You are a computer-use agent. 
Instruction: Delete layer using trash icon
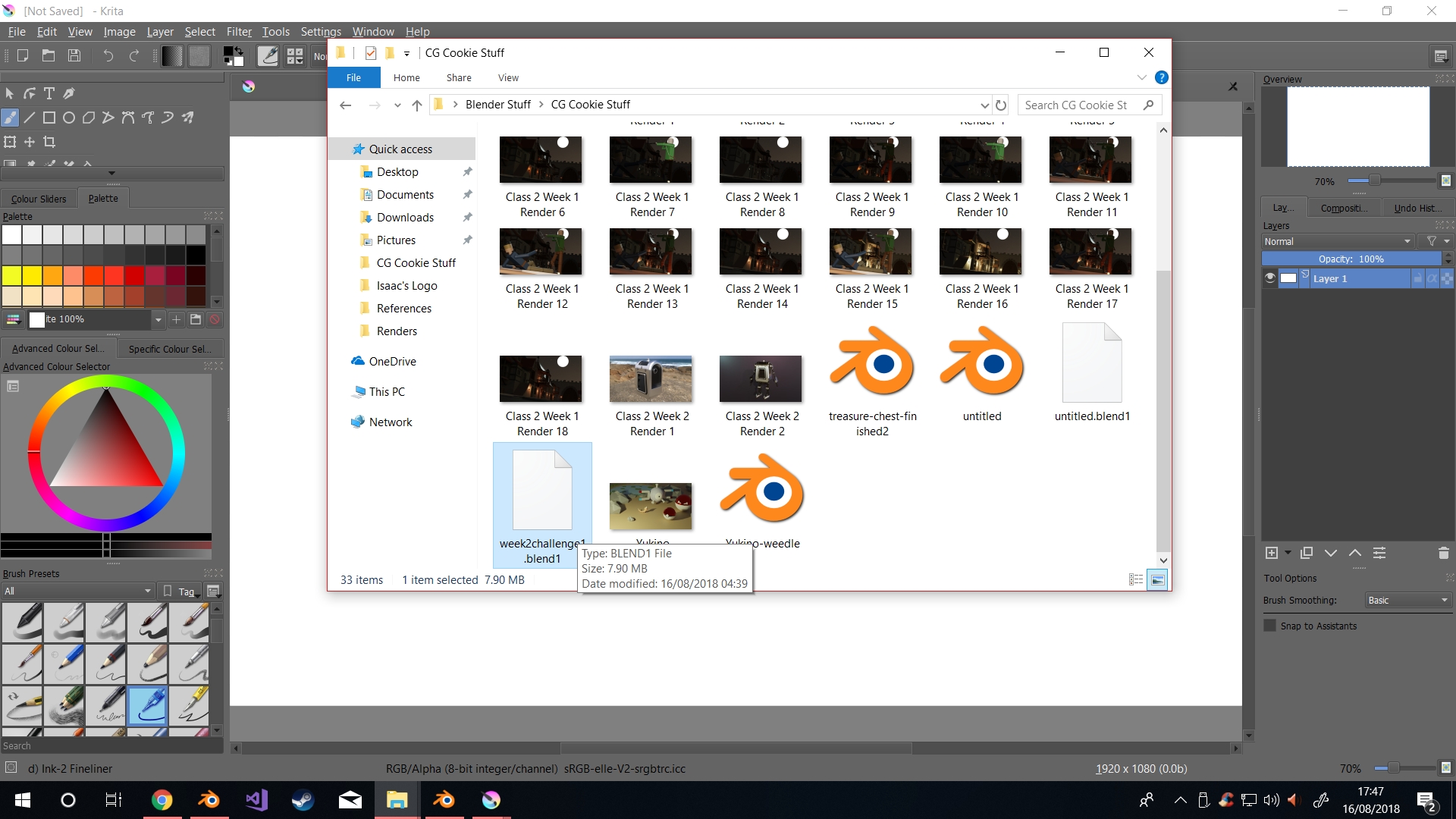1443,553
